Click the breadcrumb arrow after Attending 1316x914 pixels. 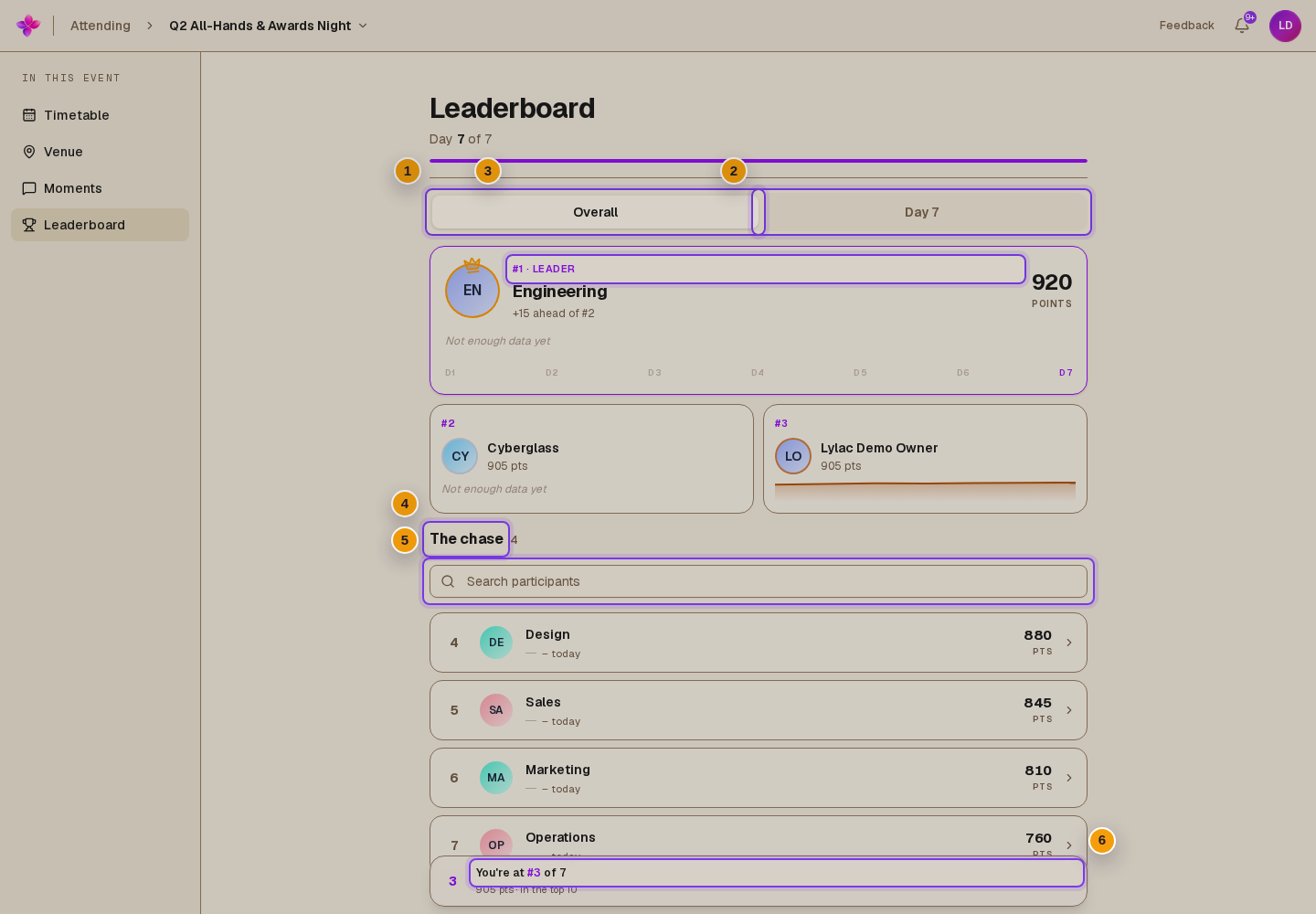[150, 26]
